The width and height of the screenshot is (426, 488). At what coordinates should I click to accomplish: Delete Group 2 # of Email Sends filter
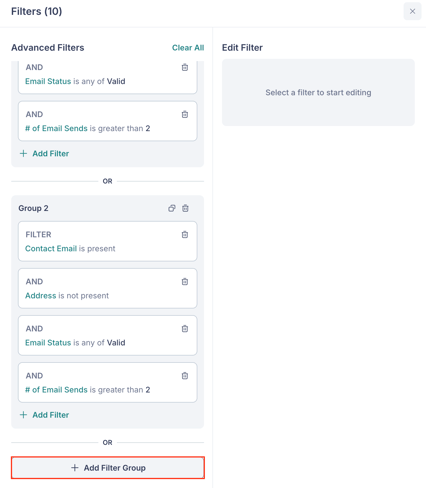point(185,376)
